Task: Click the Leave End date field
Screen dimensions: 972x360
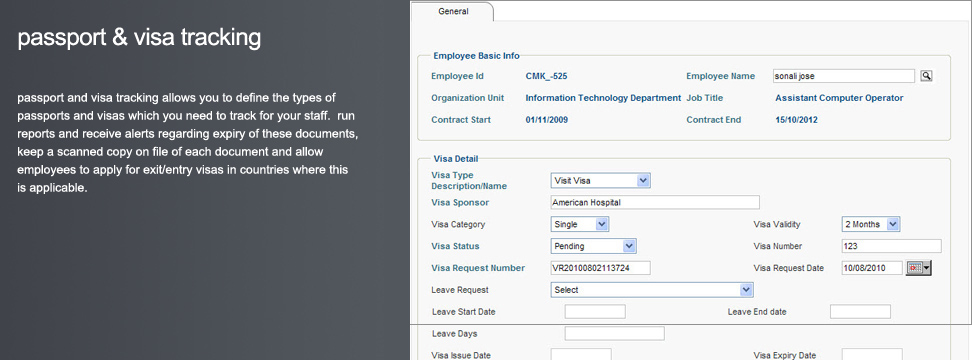Action: pos(860,312)
